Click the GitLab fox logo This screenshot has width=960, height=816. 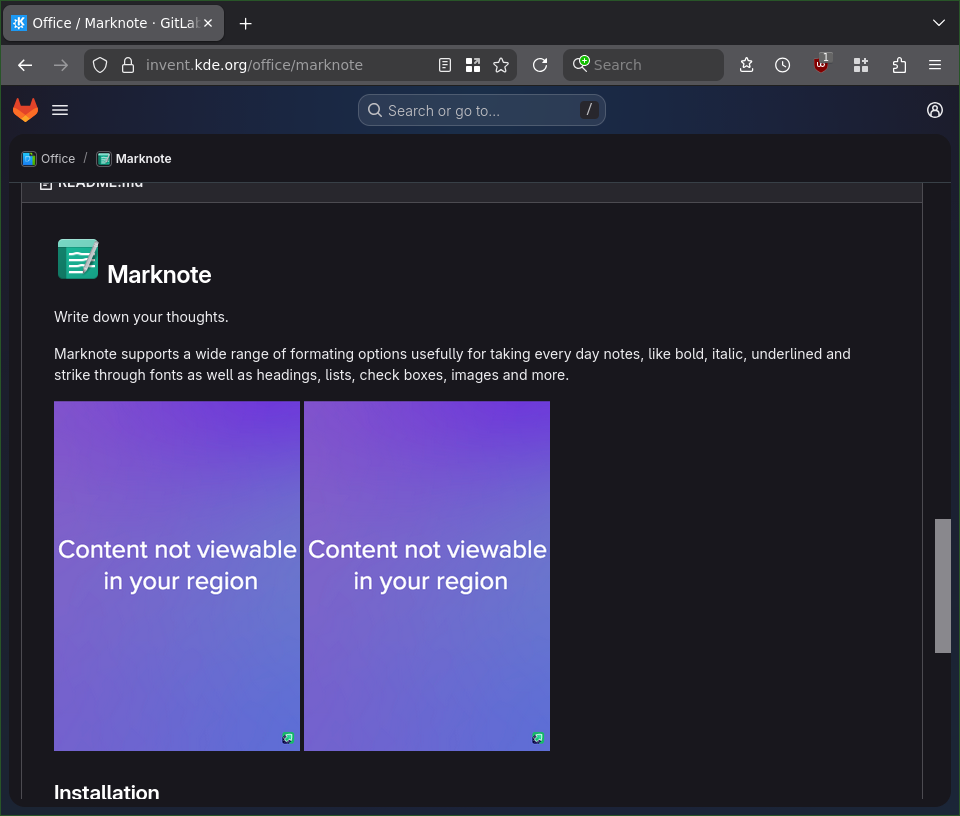(25, 110)
